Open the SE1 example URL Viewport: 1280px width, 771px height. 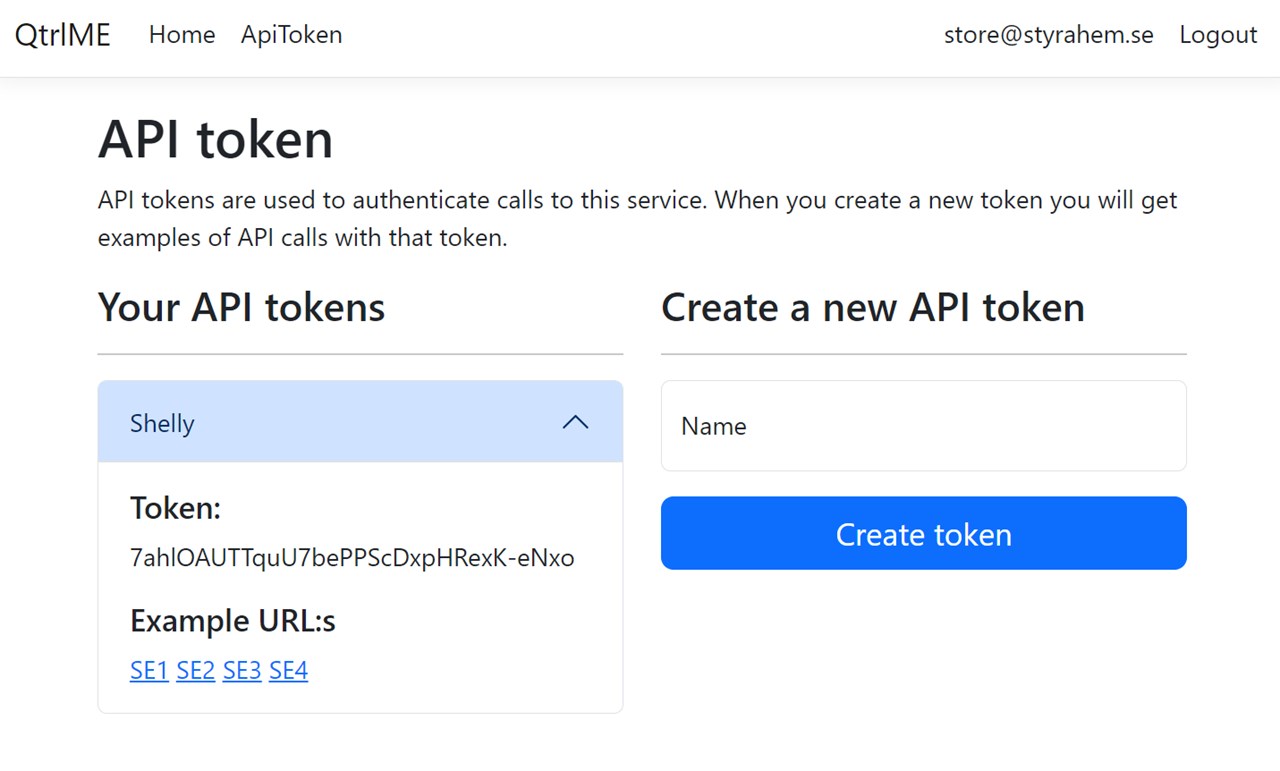pos(149,671)
